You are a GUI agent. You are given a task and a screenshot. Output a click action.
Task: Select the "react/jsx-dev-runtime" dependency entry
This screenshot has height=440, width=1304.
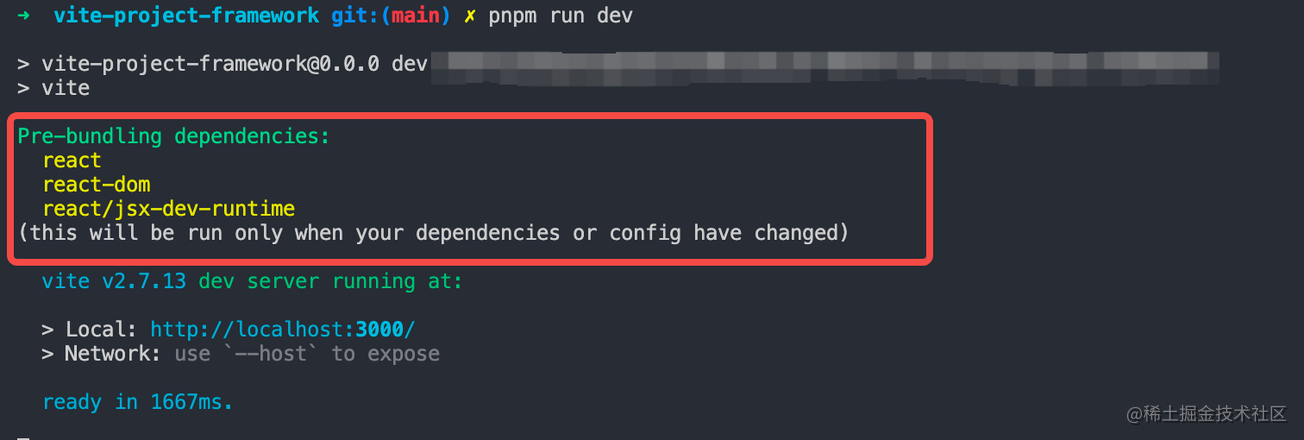pyautogui.click(x=169, y=209)
